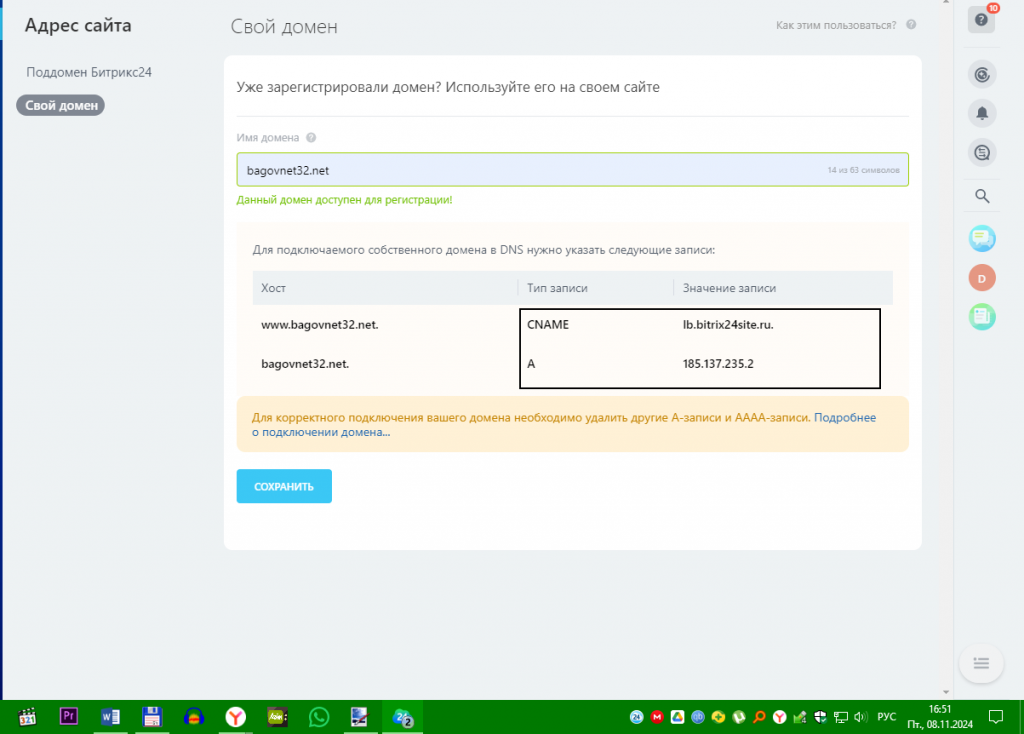Open clock and date 16:51
The height and width of the screenshot is (734, 1024).
click(x=940, y=716)
